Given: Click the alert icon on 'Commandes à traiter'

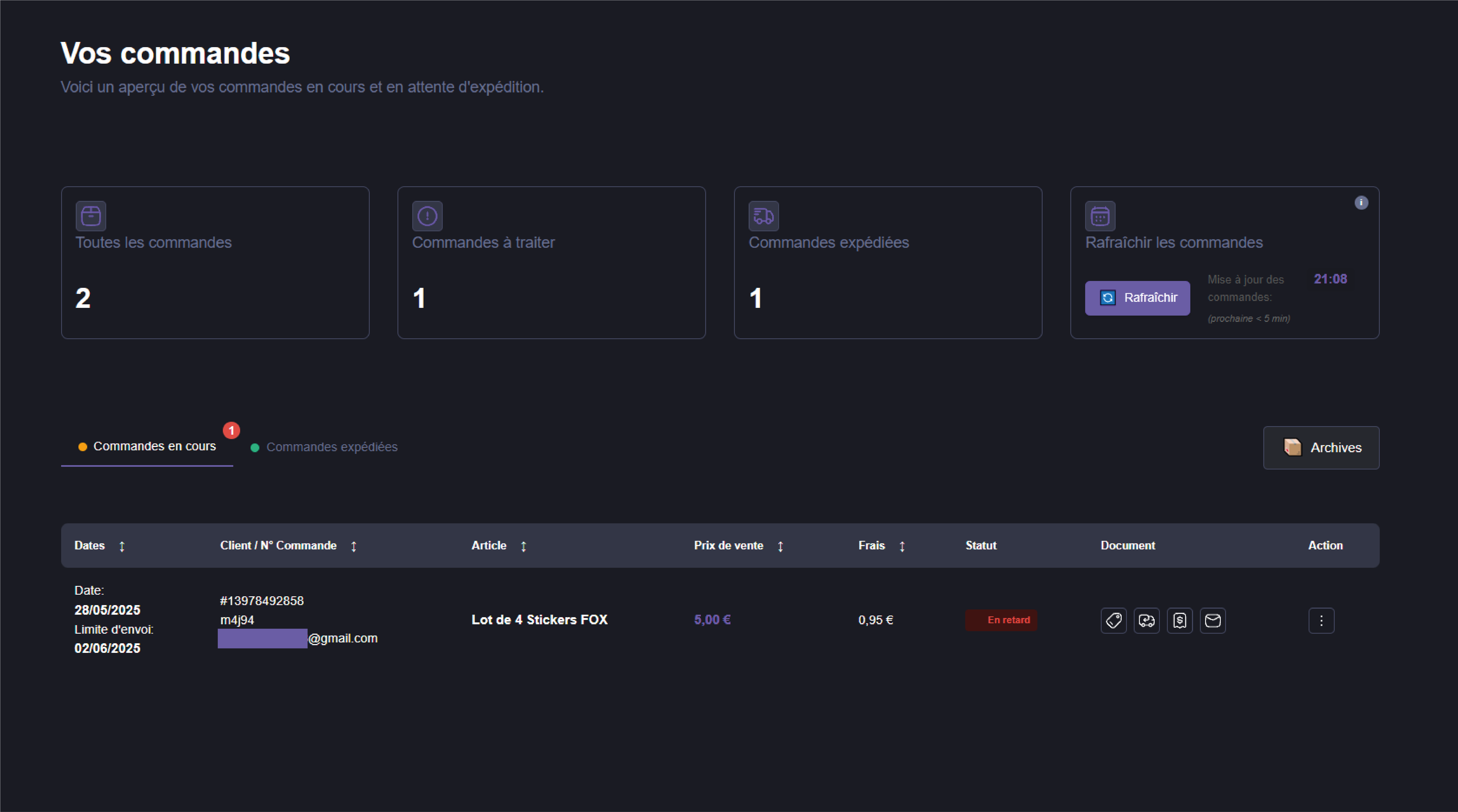Looking at the screenshot, I should pos(427,216).
